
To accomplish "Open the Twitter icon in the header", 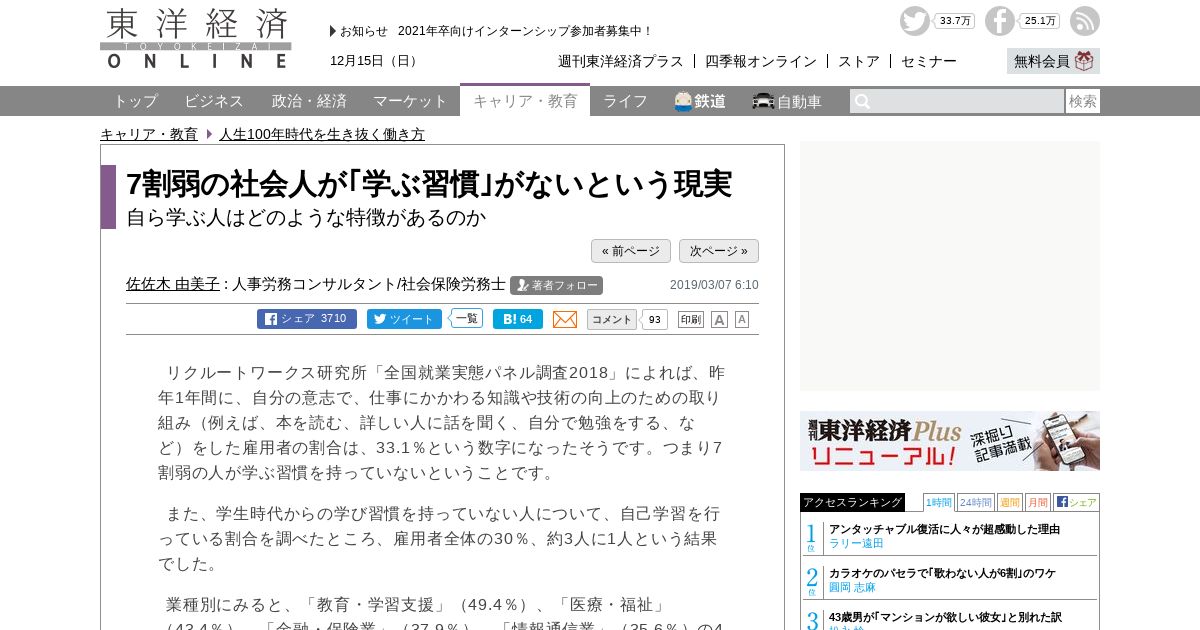I will pos(914,21).
